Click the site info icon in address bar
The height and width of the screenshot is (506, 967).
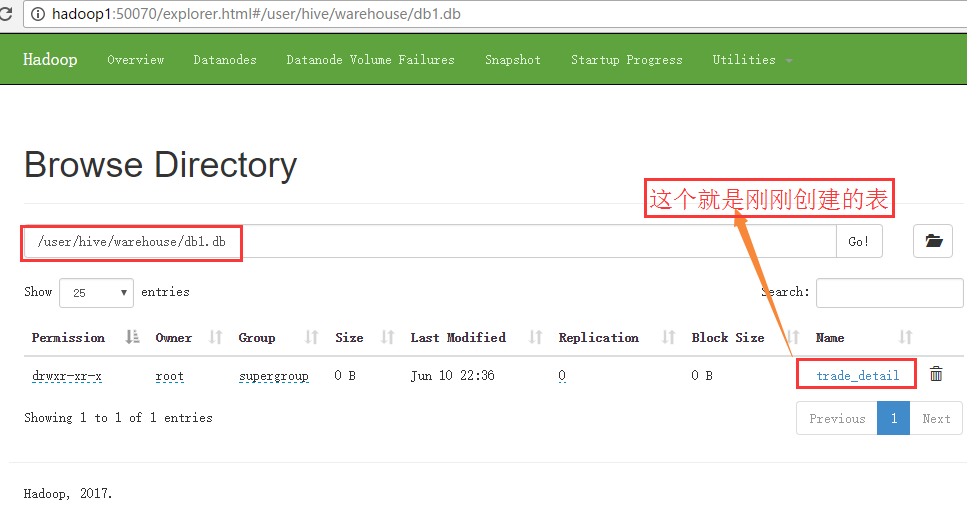[38, 14]
